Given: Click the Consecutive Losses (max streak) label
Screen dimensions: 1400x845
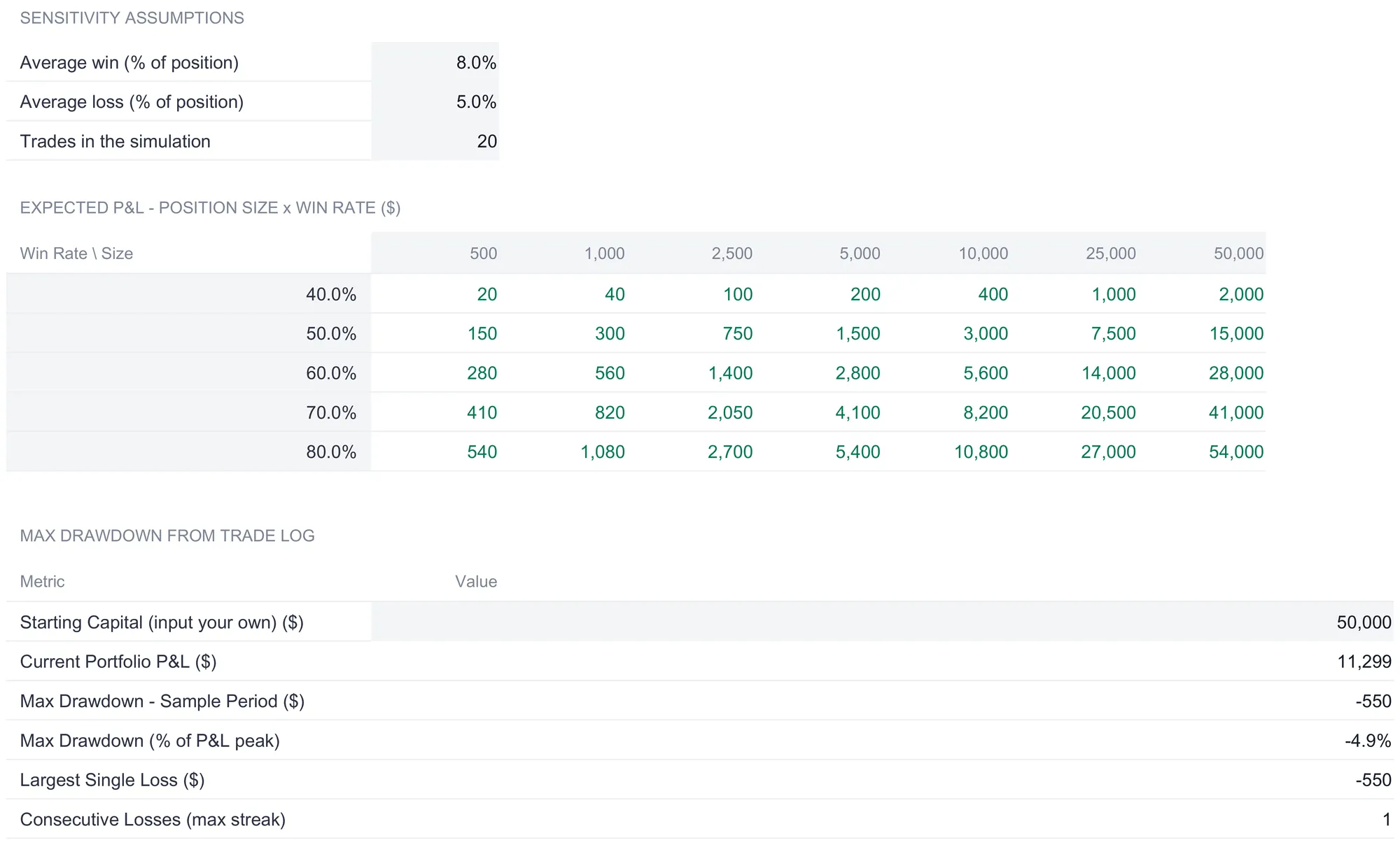Looking at the screenshot, I should coord(153,818).
